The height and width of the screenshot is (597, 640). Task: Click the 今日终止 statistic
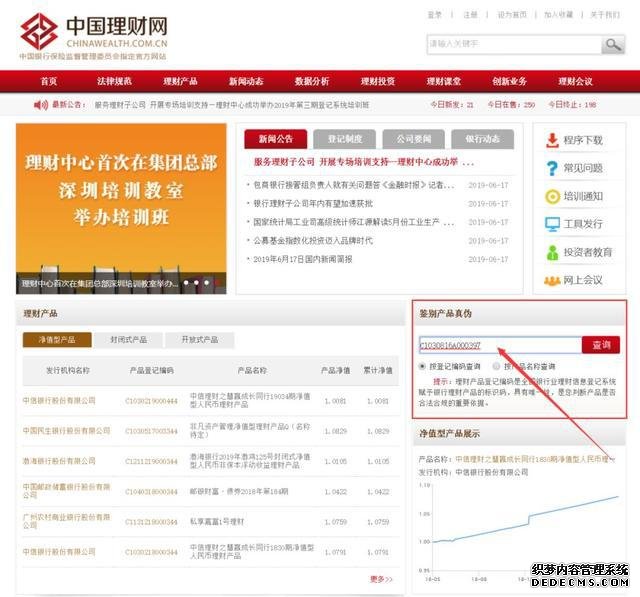572,105
